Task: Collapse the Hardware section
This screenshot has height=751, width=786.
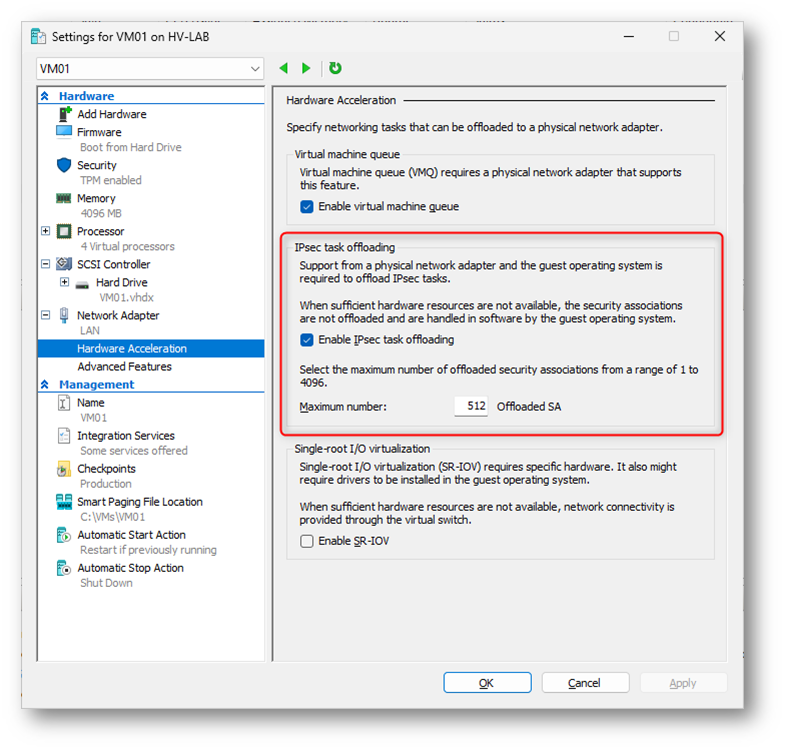Action: coord(45,96)
